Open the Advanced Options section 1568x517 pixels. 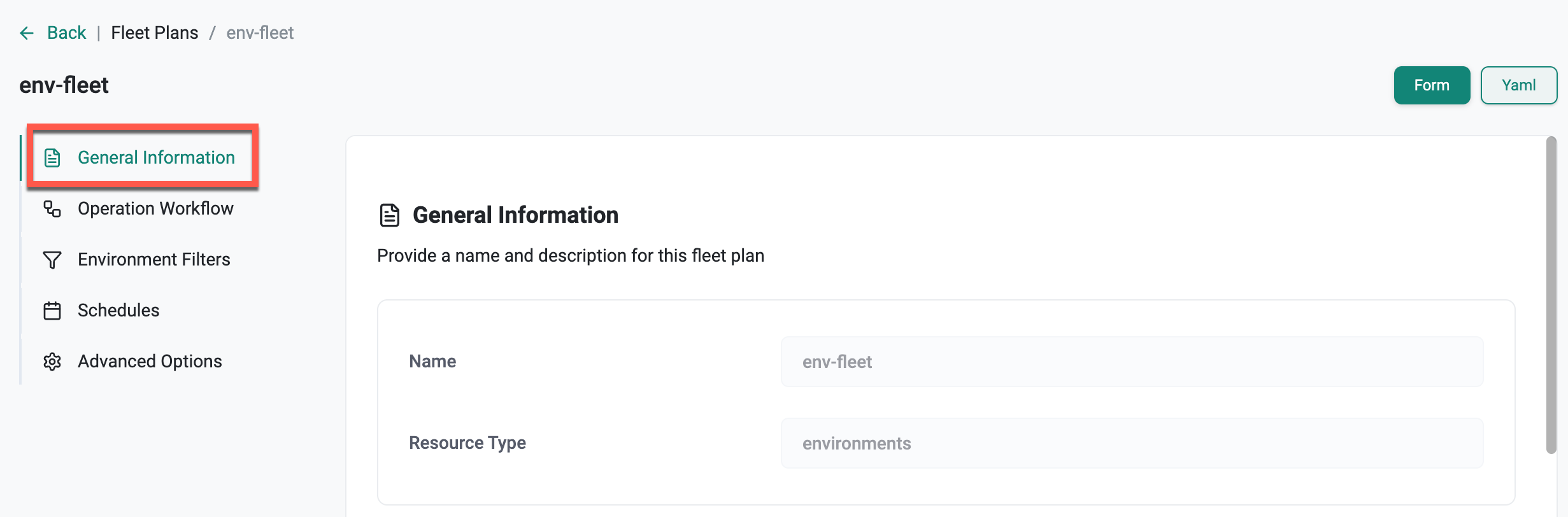tap(150, 362)
